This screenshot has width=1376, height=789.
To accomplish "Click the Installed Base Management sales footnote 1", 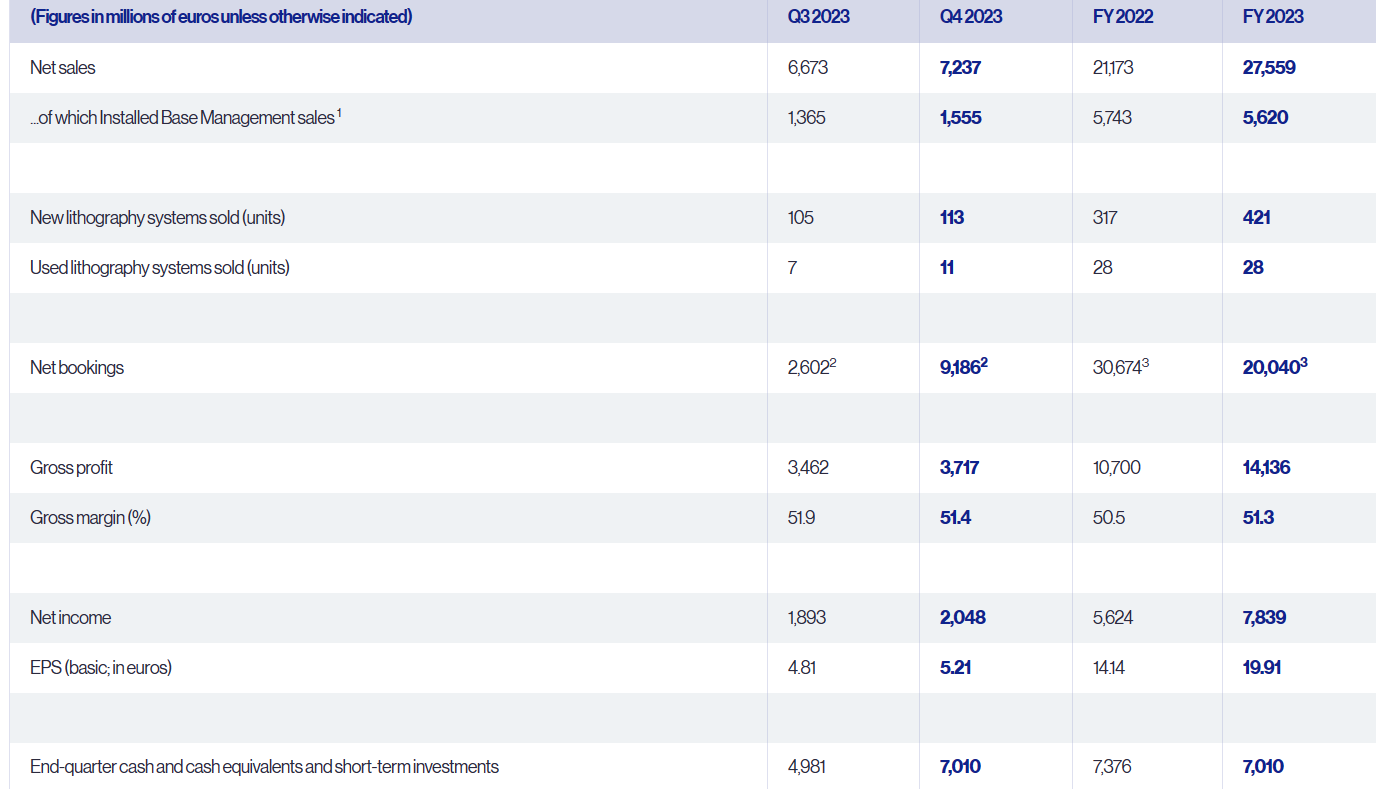I will (x=339, y=114).
